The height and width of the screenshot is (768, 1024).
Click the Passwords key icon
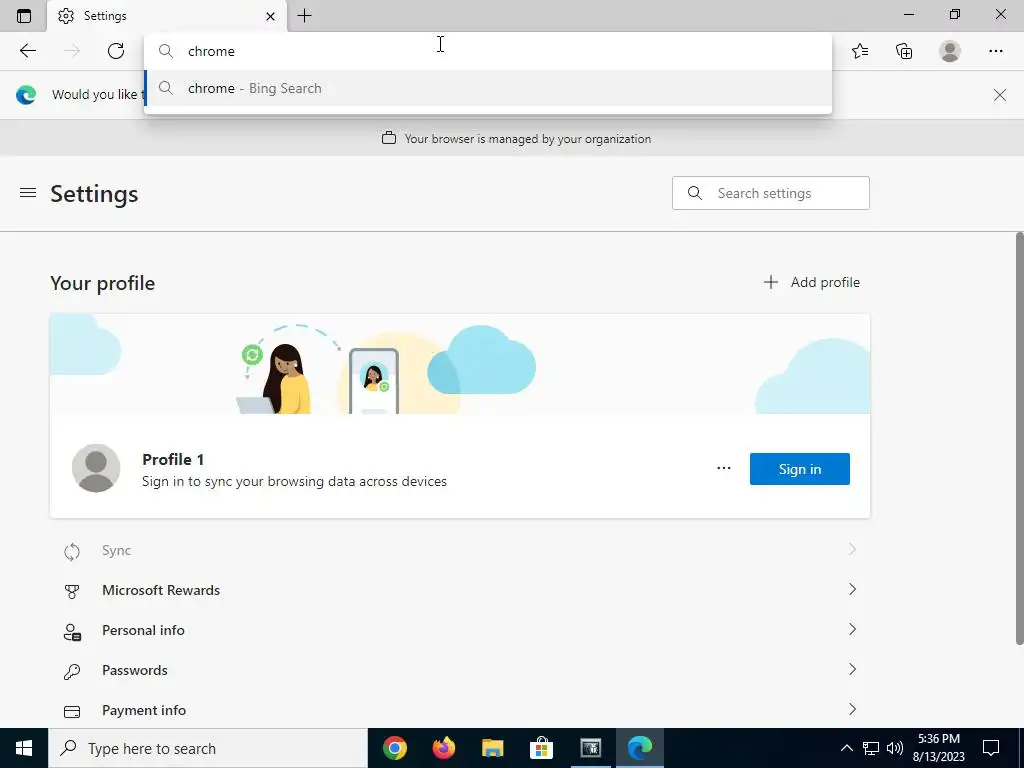72,672
